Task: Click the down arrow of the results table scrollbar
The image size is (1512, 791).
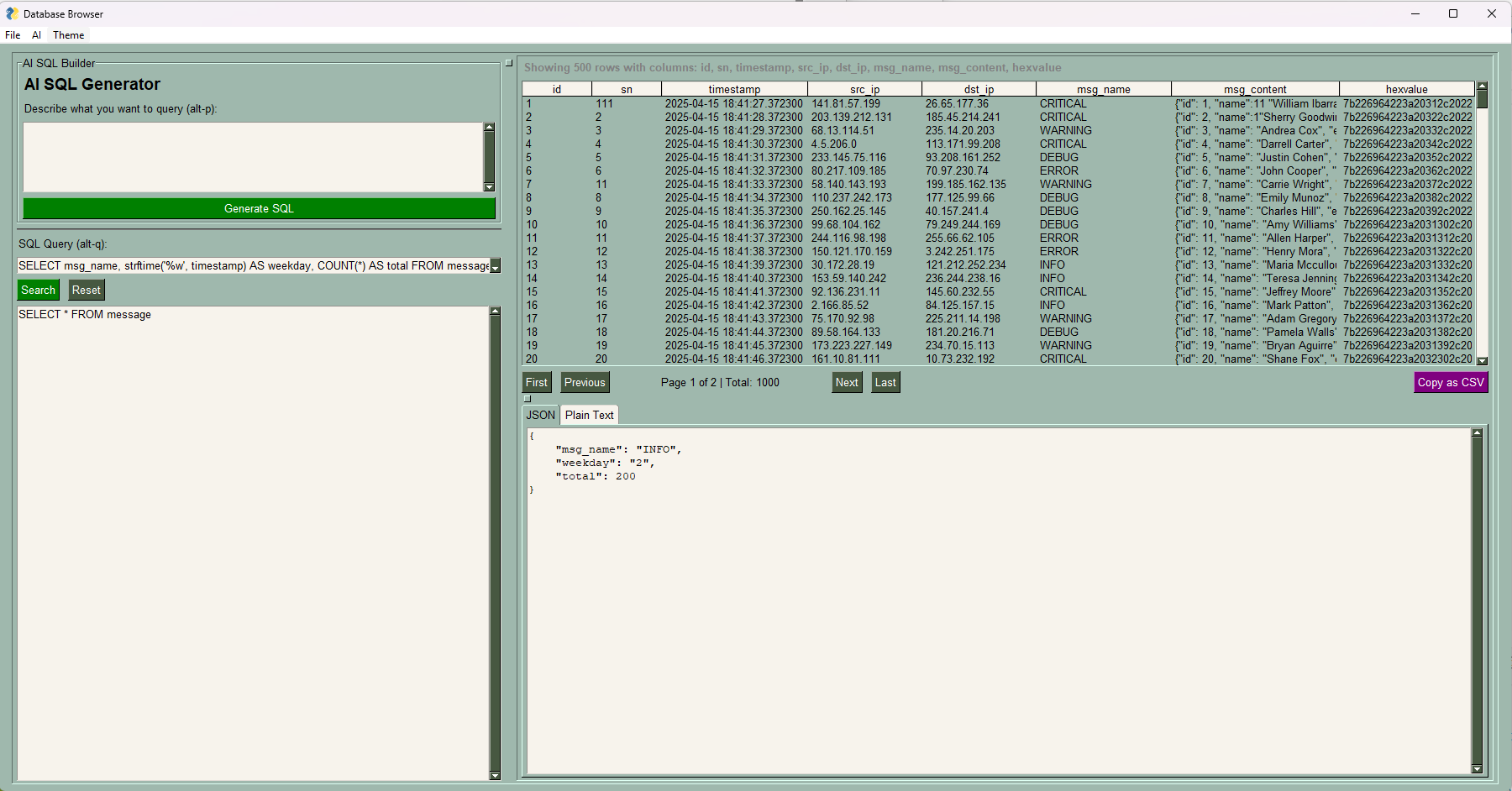Action: pyautogui.click(x=1483, y=359)
